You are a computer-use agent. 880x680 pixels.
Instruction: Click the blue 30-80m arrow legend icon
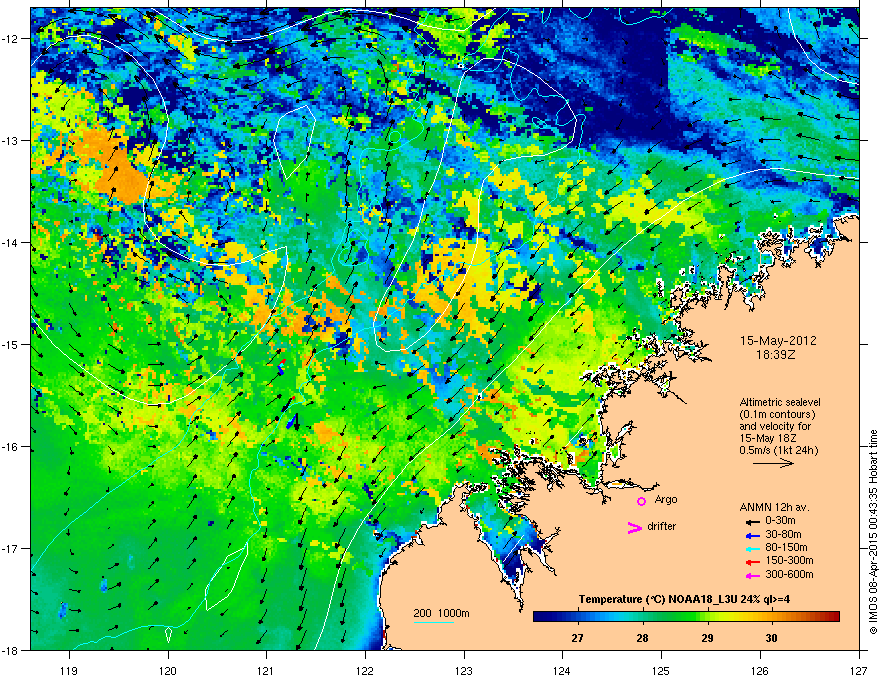tap(753, 536)
